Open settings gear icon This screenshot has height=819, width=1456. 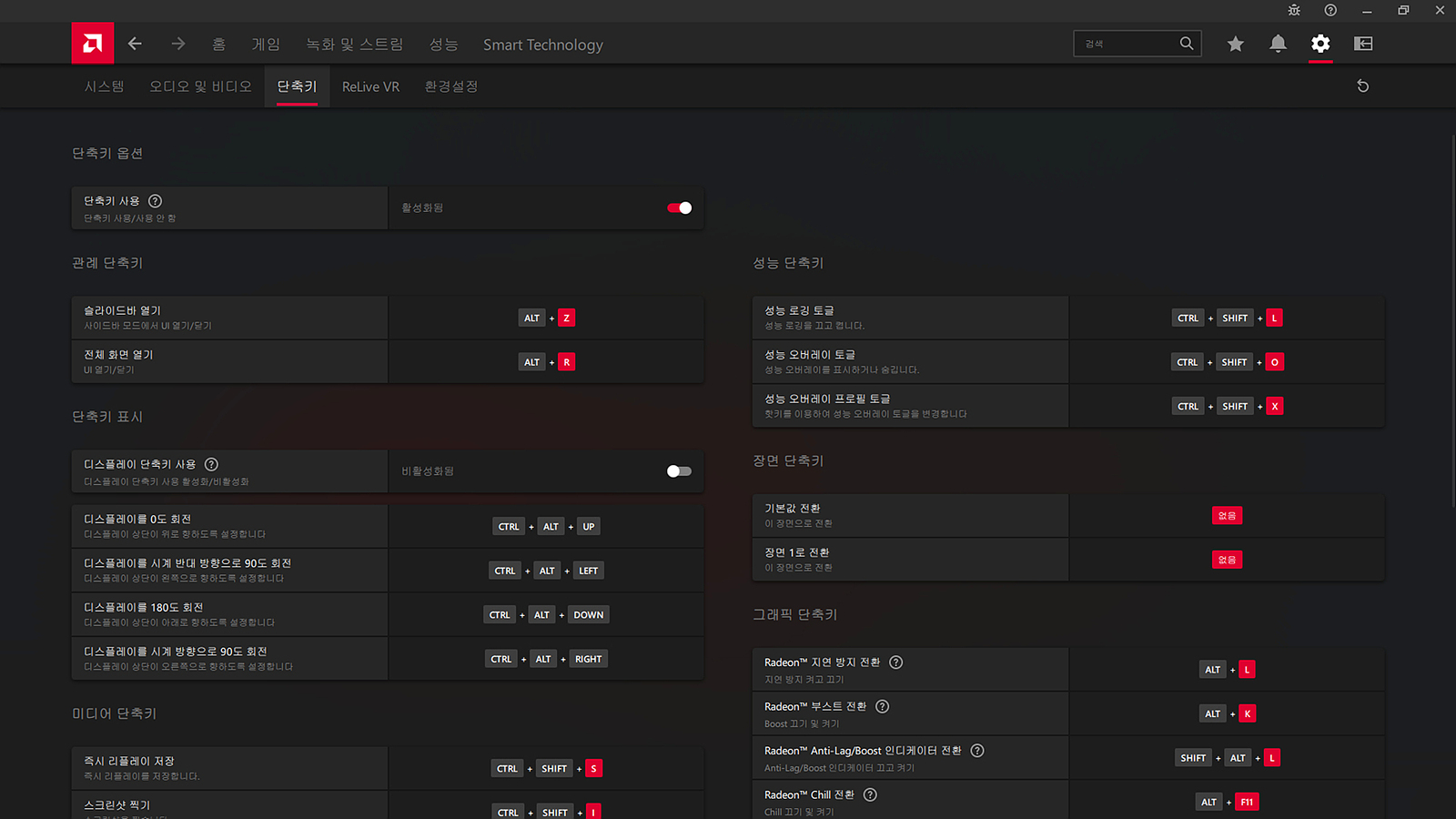pyautogui.click(x=1320, y=44)
